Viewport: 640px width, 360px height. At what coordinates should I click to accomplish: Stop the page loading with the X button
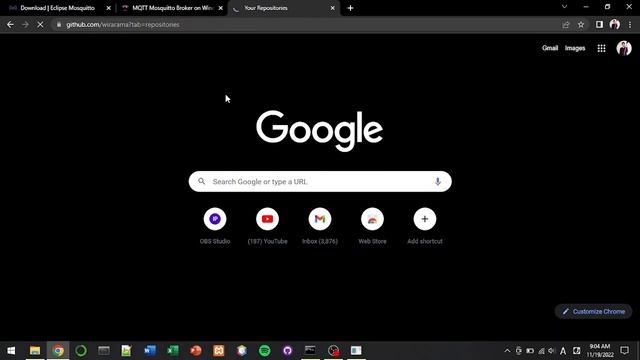(x=40, y=25)
